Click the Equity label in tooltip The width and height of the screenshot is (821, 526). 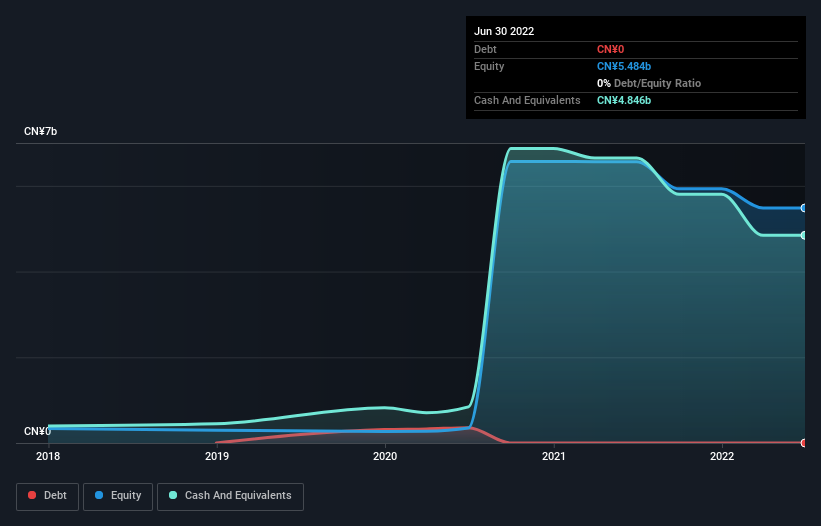click(x=489, y=66)
